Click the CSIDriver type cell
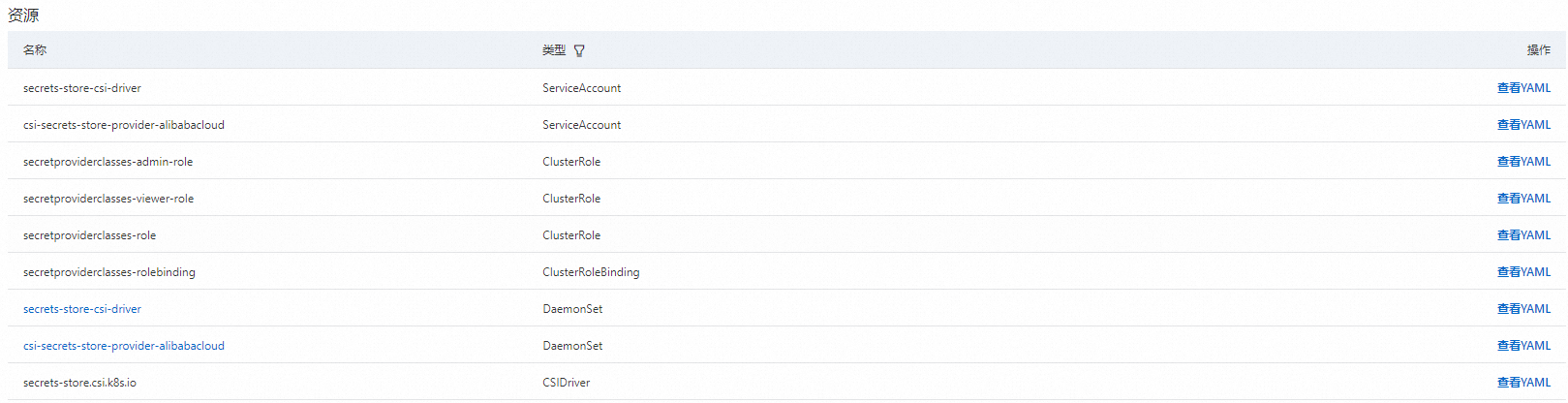Image resolution: width=1568 pixels, height=403 pixels. point(566,383)
